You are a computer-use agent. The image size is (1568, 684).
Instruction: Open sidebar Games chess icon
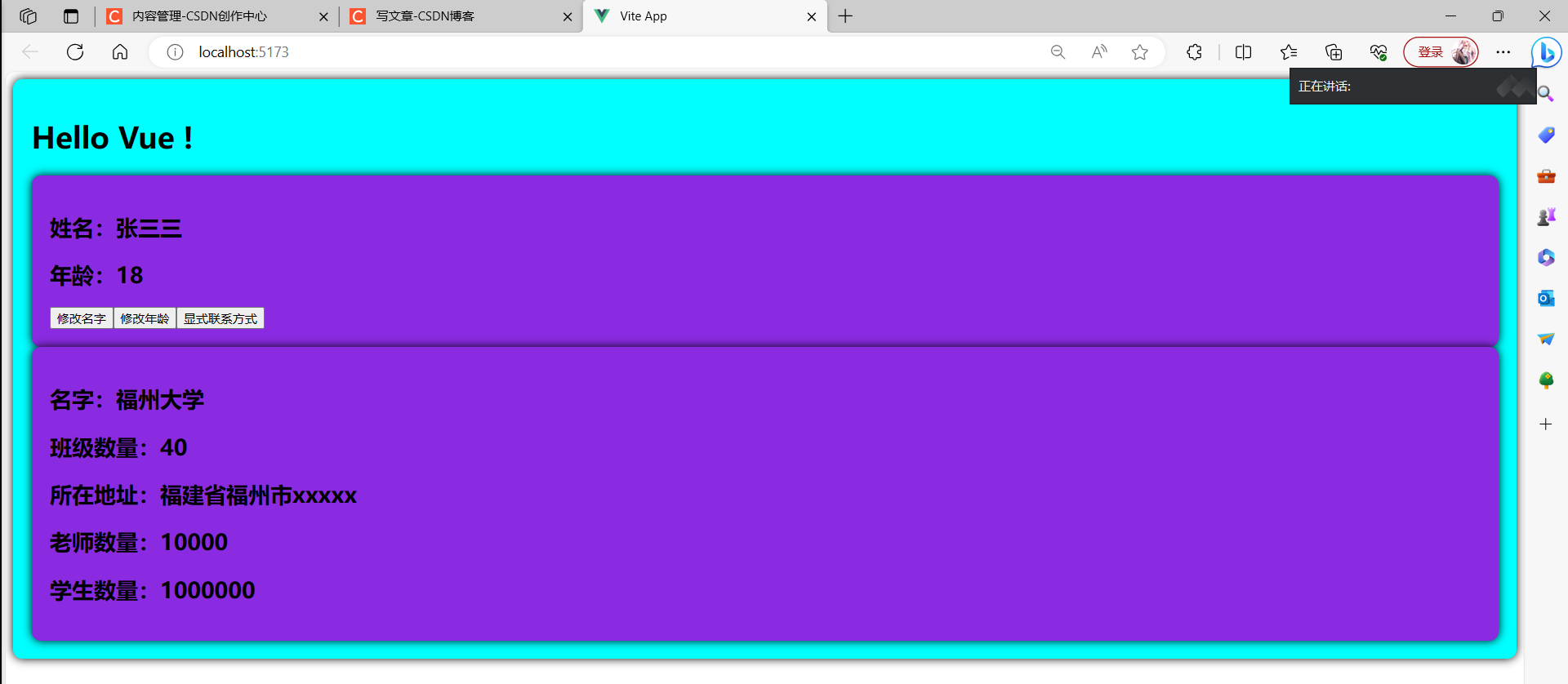[x=1546, y=216]
